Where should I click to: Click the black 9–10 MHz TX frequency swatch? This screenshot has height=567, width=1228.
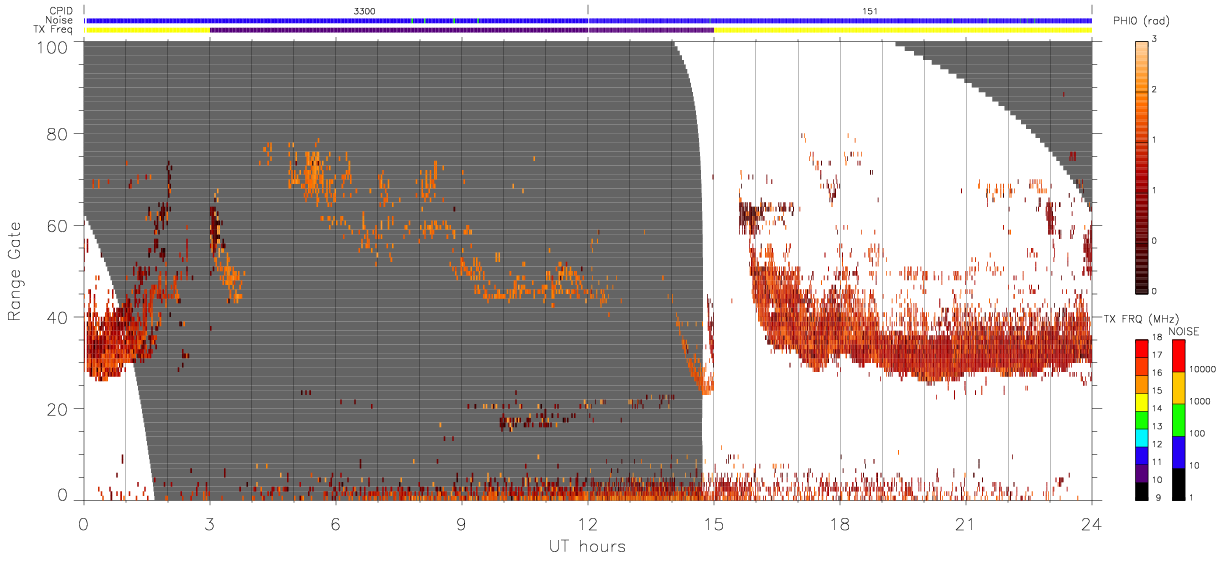(x=1141, y=491)
